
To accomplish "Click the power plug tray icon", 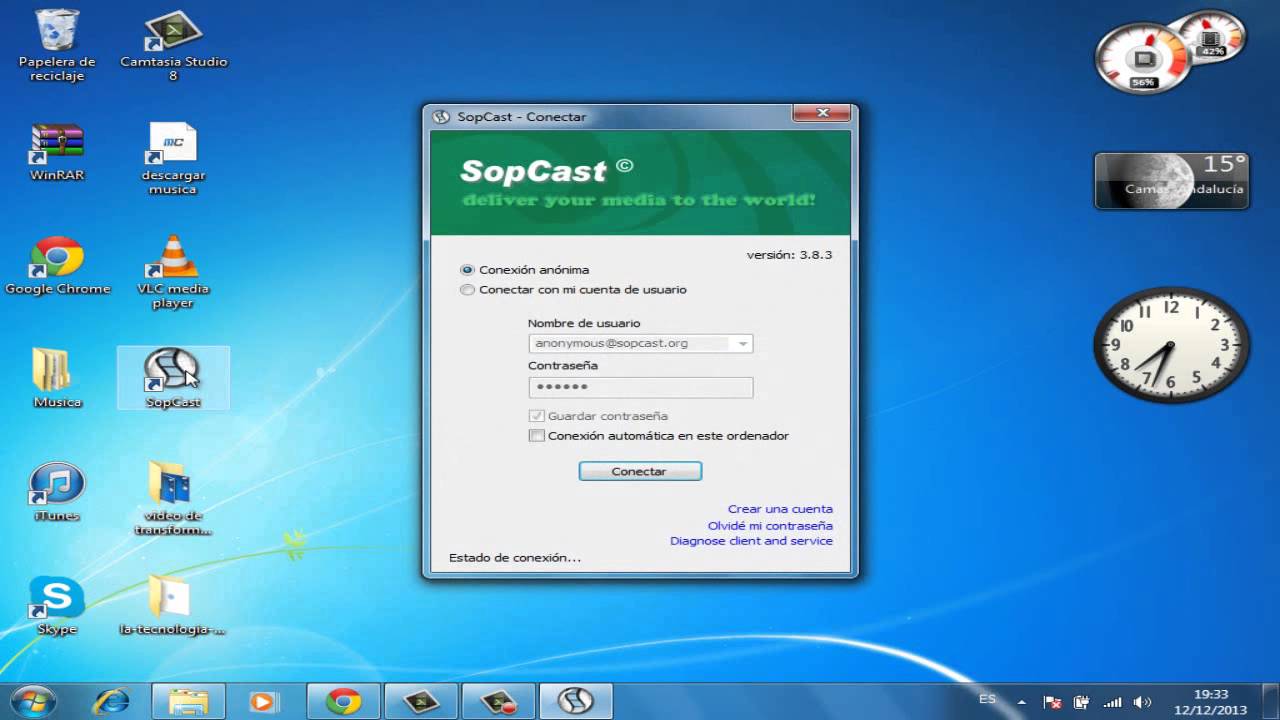I will pos(1082,702).
